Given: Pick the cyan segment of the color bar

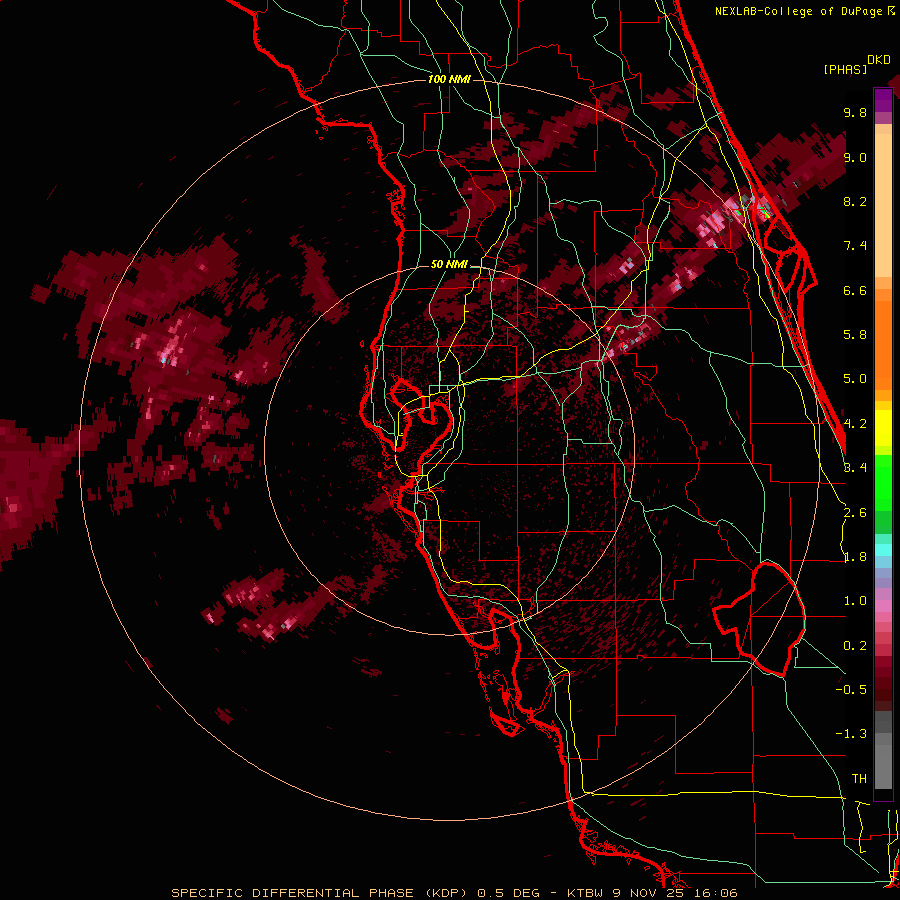Looking at the screenshot, I should (x=883, y=550).
